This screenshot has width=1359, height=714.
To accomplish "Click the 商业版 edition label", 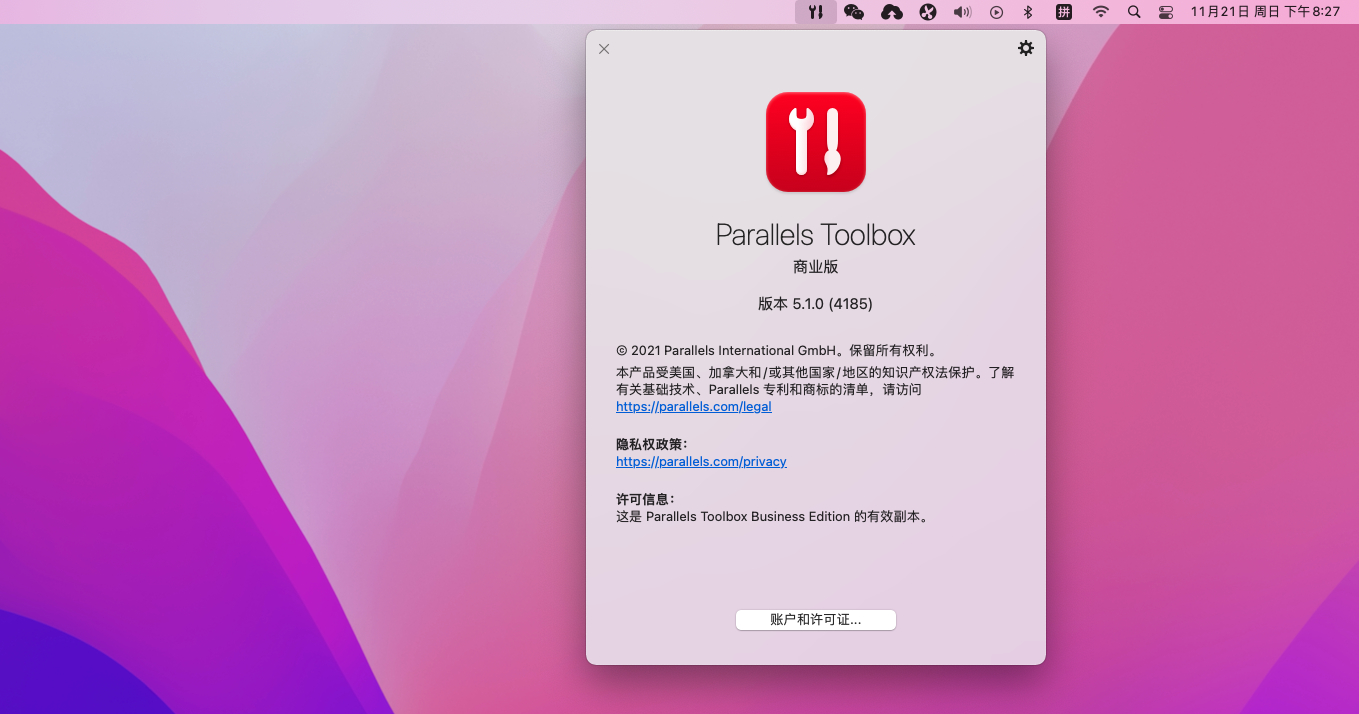I will click(815, 266).
